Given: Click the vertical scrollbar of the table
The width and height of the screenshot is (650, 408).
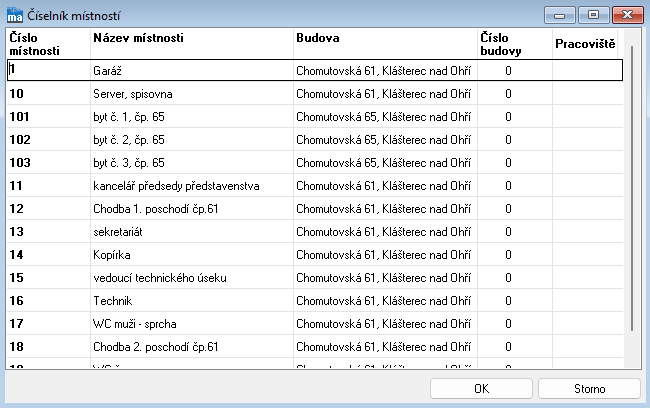Looking at the screenshot, I should click(x=632, y=189).
